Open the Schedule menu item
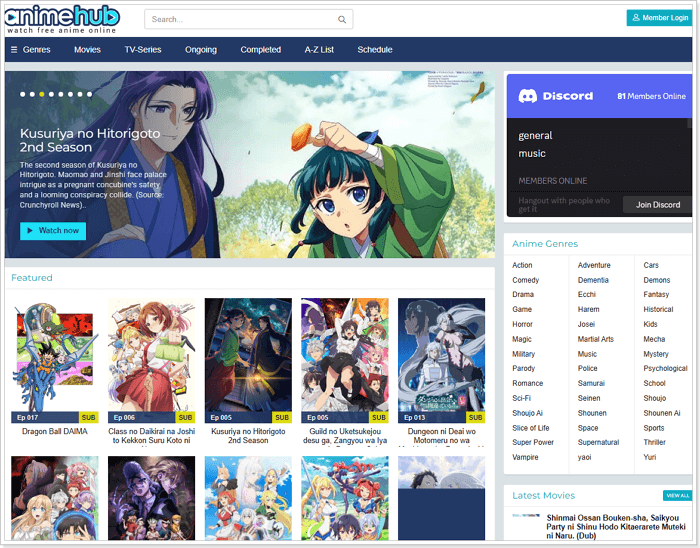700x548 pixels. click(x=375, y=50)
